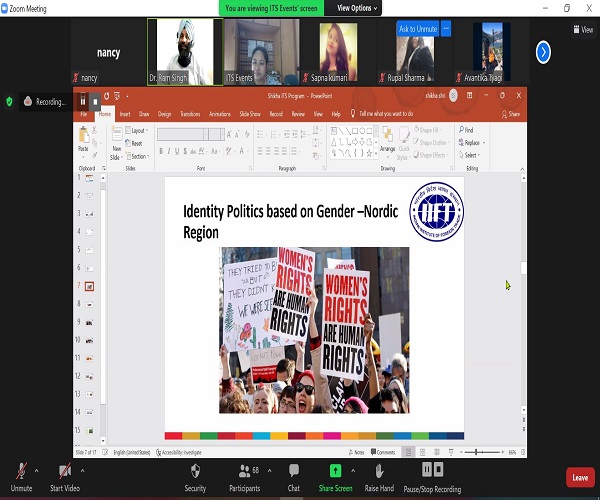
Task: Show next participants with blue arrow
Action: click(543, 52)
